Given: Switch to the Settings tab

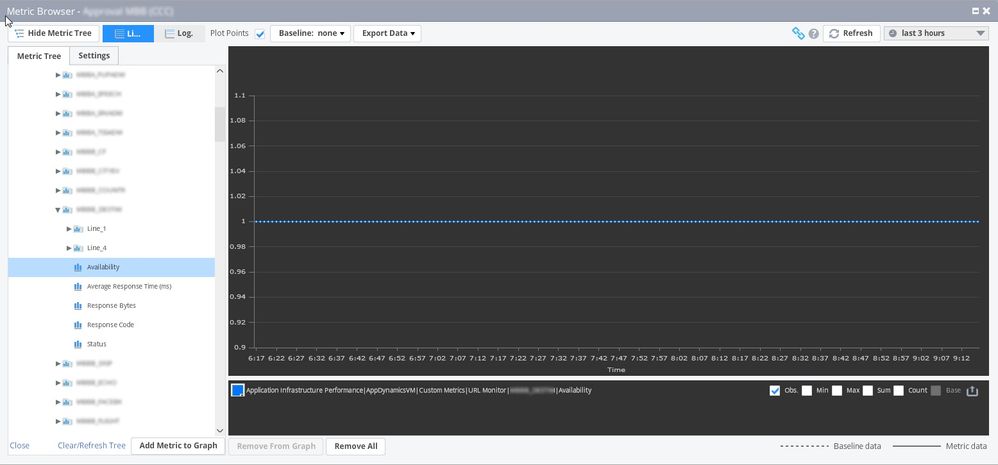Looking at the screenshot, I should pyautogui.click(x=94, y=55).
